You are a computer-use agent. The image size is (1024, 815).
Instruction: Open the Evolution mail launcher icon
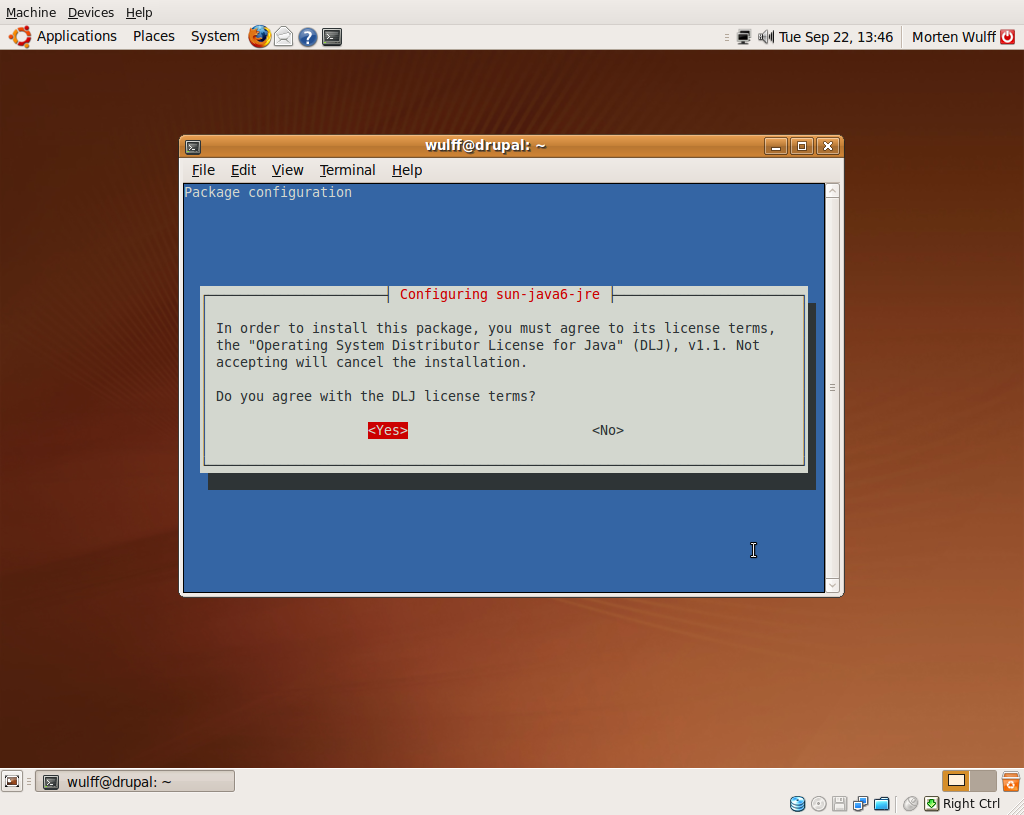(x=283, y=37)
